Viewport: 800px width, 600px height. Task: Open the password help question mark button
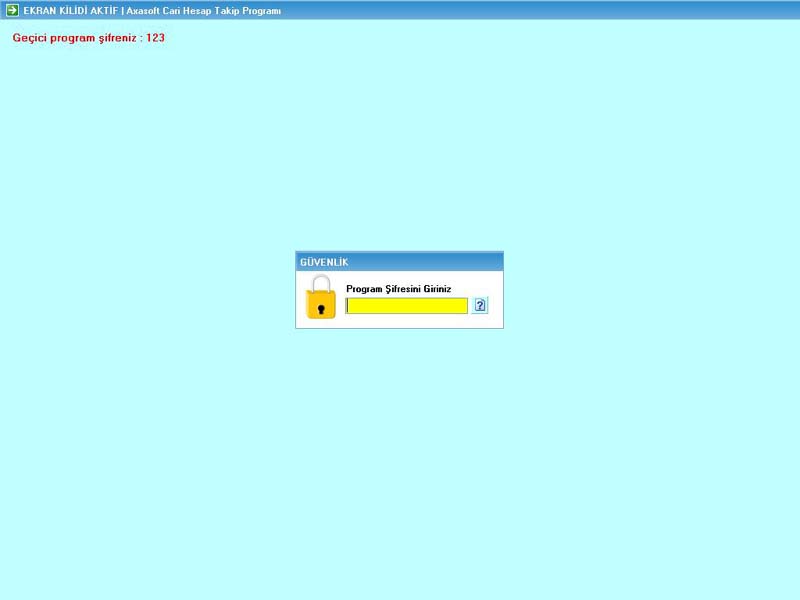[480, 305]
